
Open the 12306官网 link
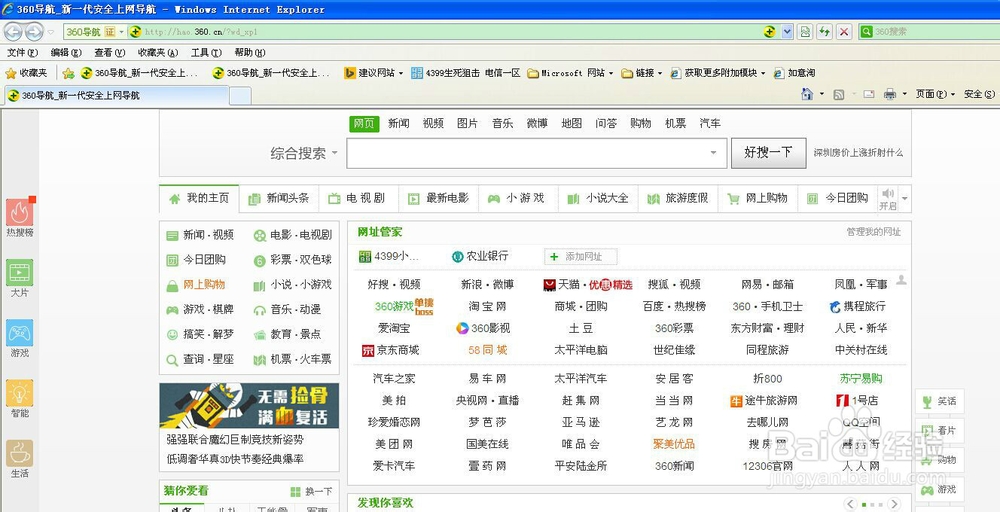(767, 466)
